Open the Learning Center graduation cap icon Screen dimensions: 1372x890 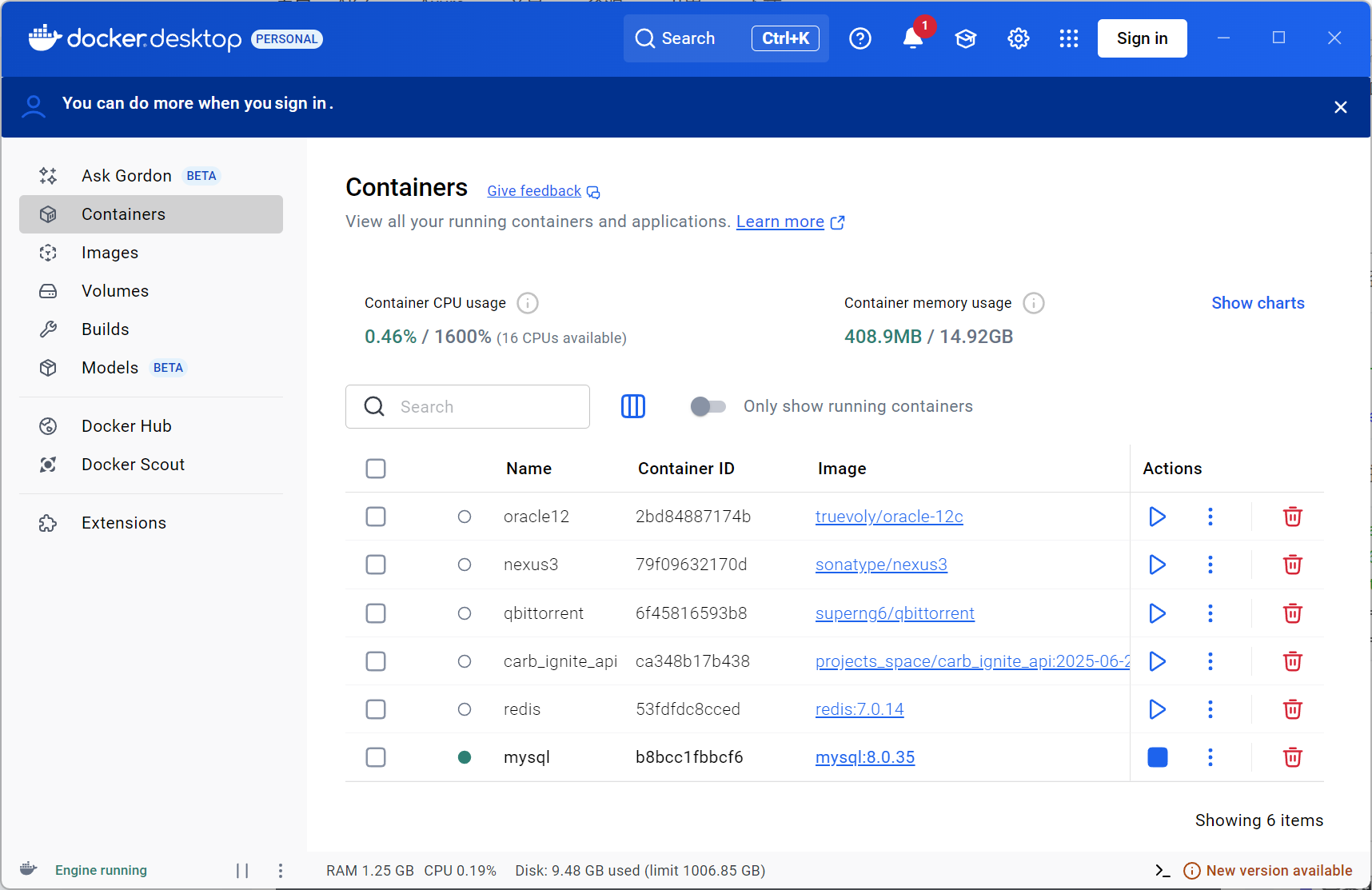[966, 38]
